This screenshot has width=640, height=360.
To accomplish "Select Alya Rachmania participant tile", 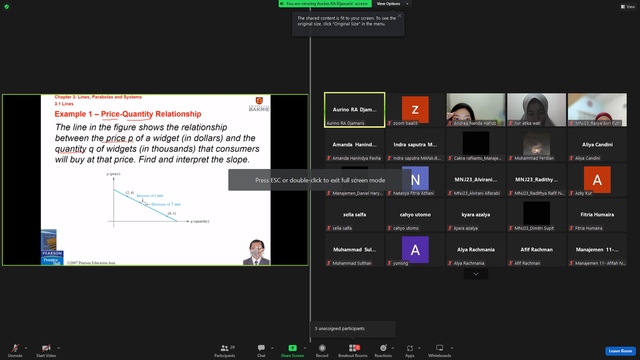I will point(476,250).
